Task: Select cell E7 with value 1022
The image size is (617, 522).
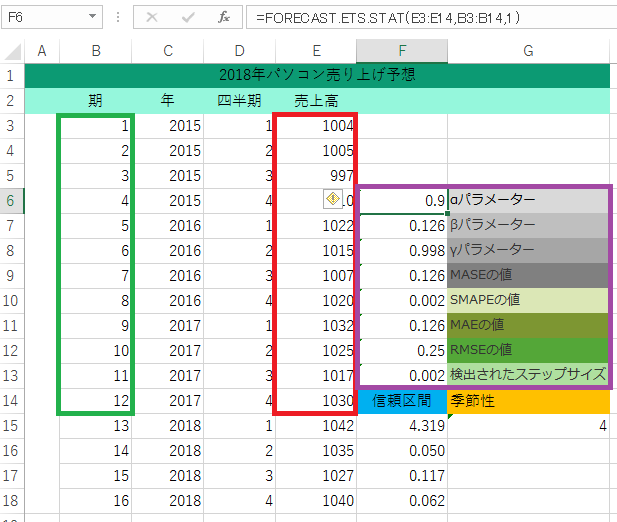Action: coord(316,226)
